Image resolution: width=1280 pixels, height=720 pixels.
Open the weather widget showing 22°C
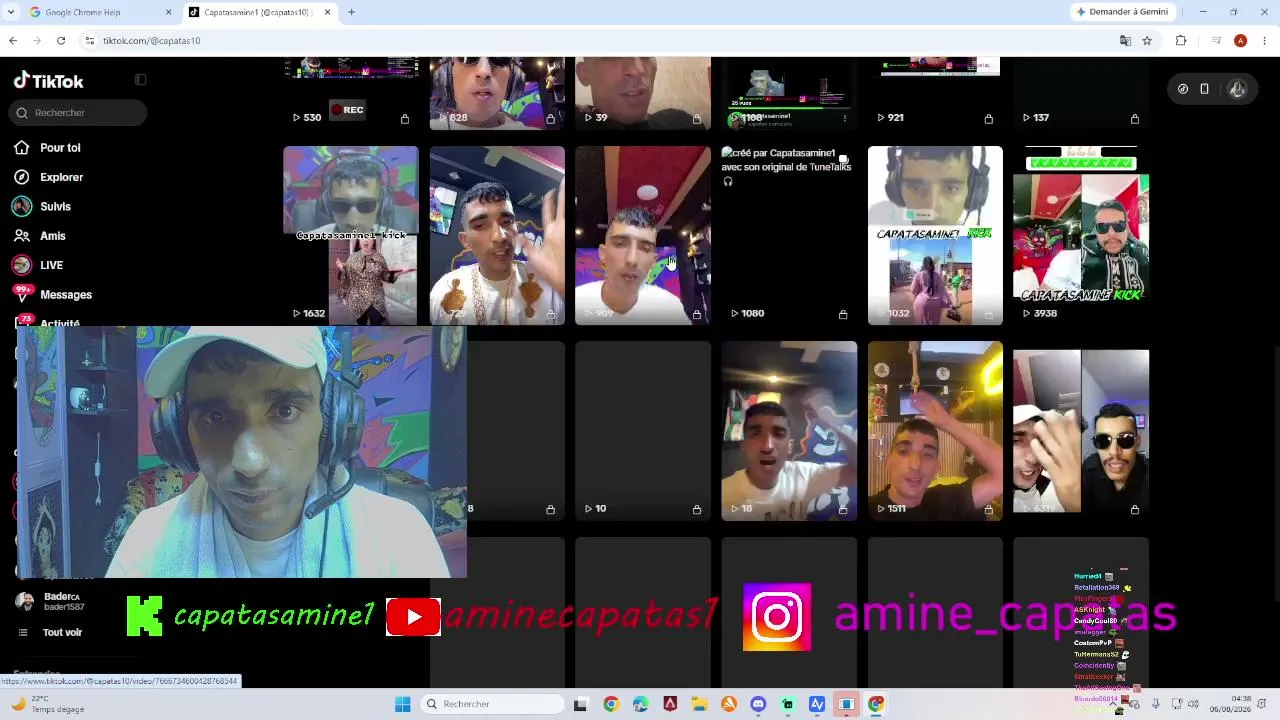tap(48, 704)
